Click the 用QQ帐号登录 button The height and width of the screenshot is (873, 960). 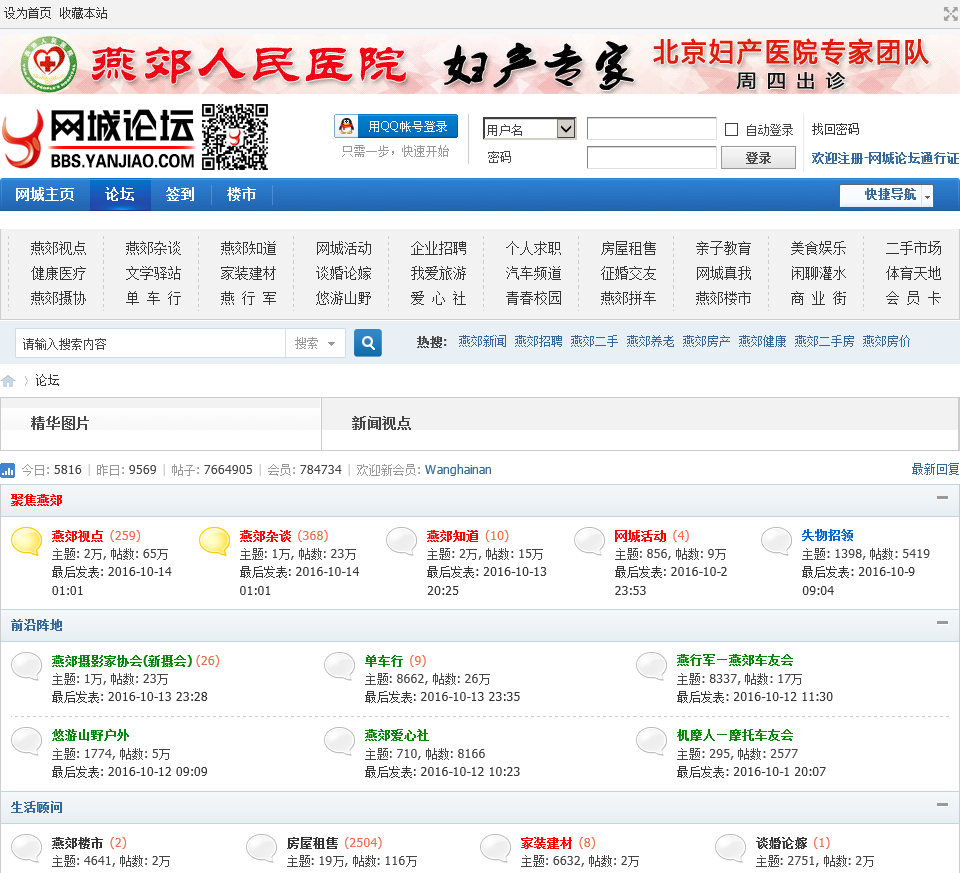(396, 126)
